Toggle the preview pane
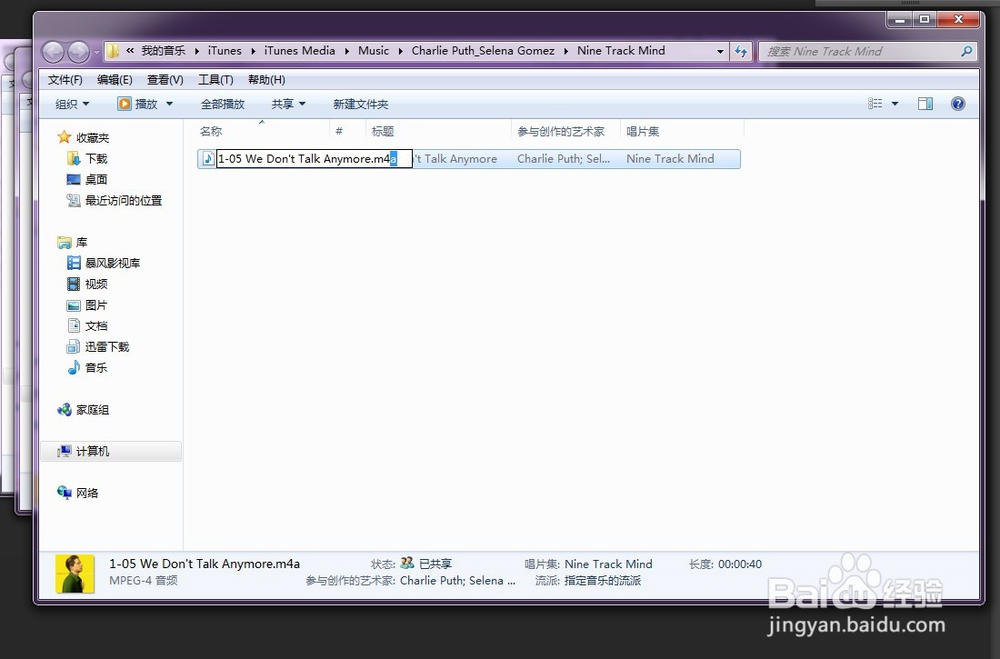This screenshot has width=1000, height=659. point(925,103)
